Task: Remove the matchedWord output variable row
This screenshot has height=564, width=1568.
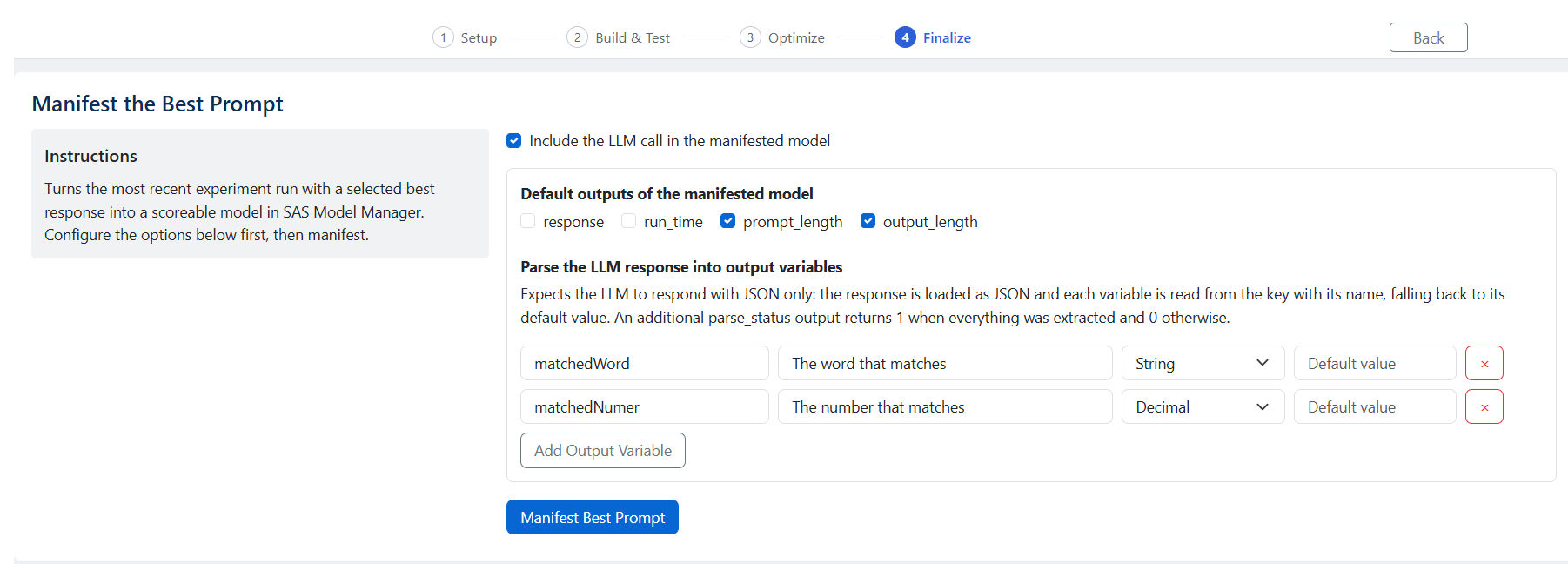Action: pyautogui.click(x=1484, y=363)
